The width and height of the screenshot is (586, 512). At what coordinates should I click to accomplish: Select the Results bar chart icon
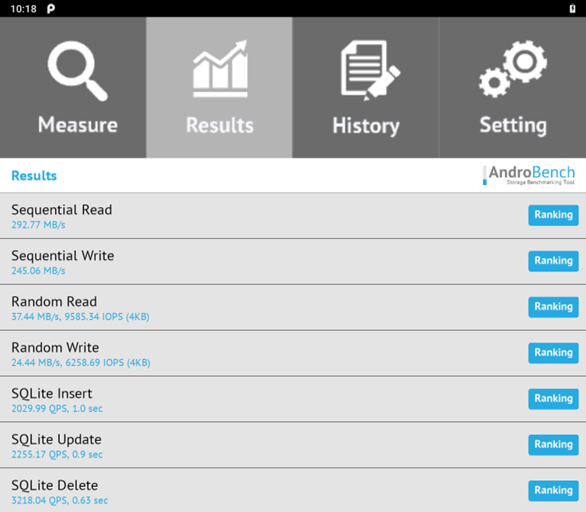pyautogui.click(x=220, y=69)
